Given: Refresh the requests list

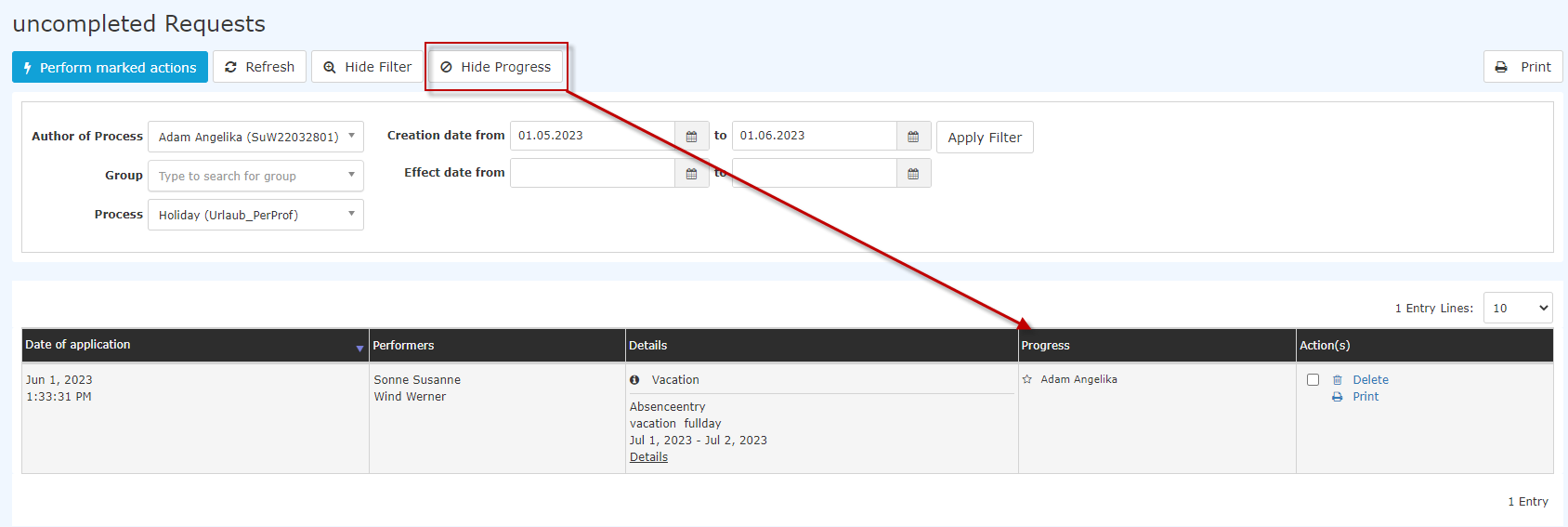Looking at the screenshot, I should [259, 67].
